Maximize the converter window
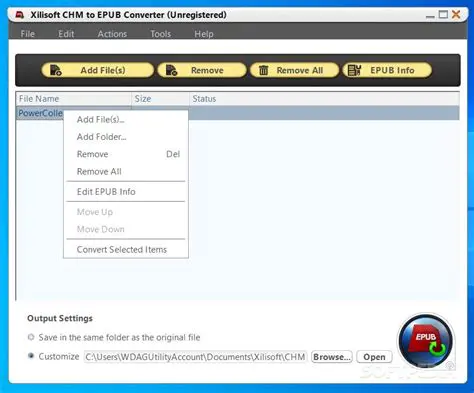 [443, 15]
